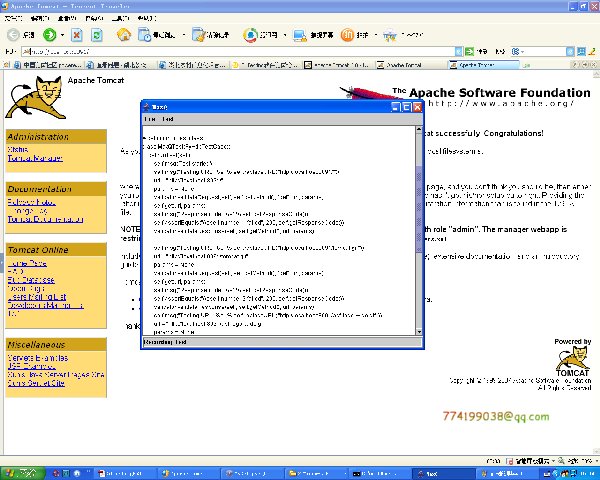Click the monitor screen toolbar icon
600x480 pixels.
point(300,35)
